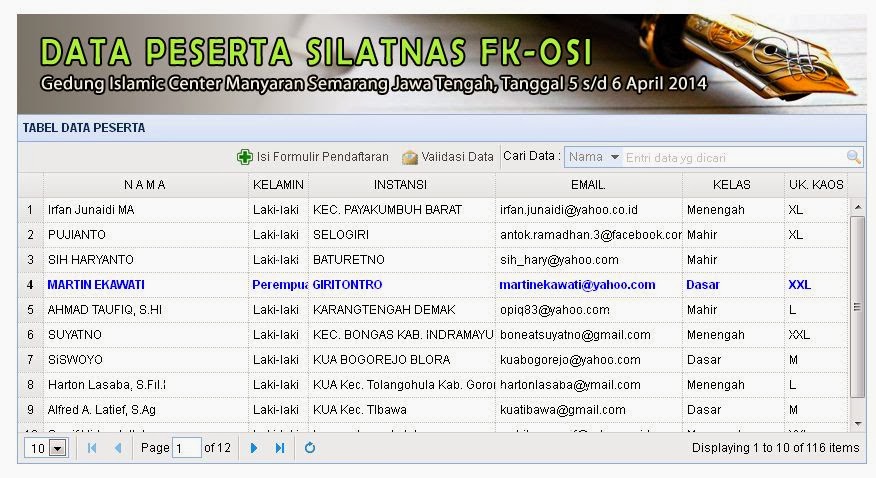Sort by EMAIL column header
Screen dimensions: 876x478
point(588,185)
